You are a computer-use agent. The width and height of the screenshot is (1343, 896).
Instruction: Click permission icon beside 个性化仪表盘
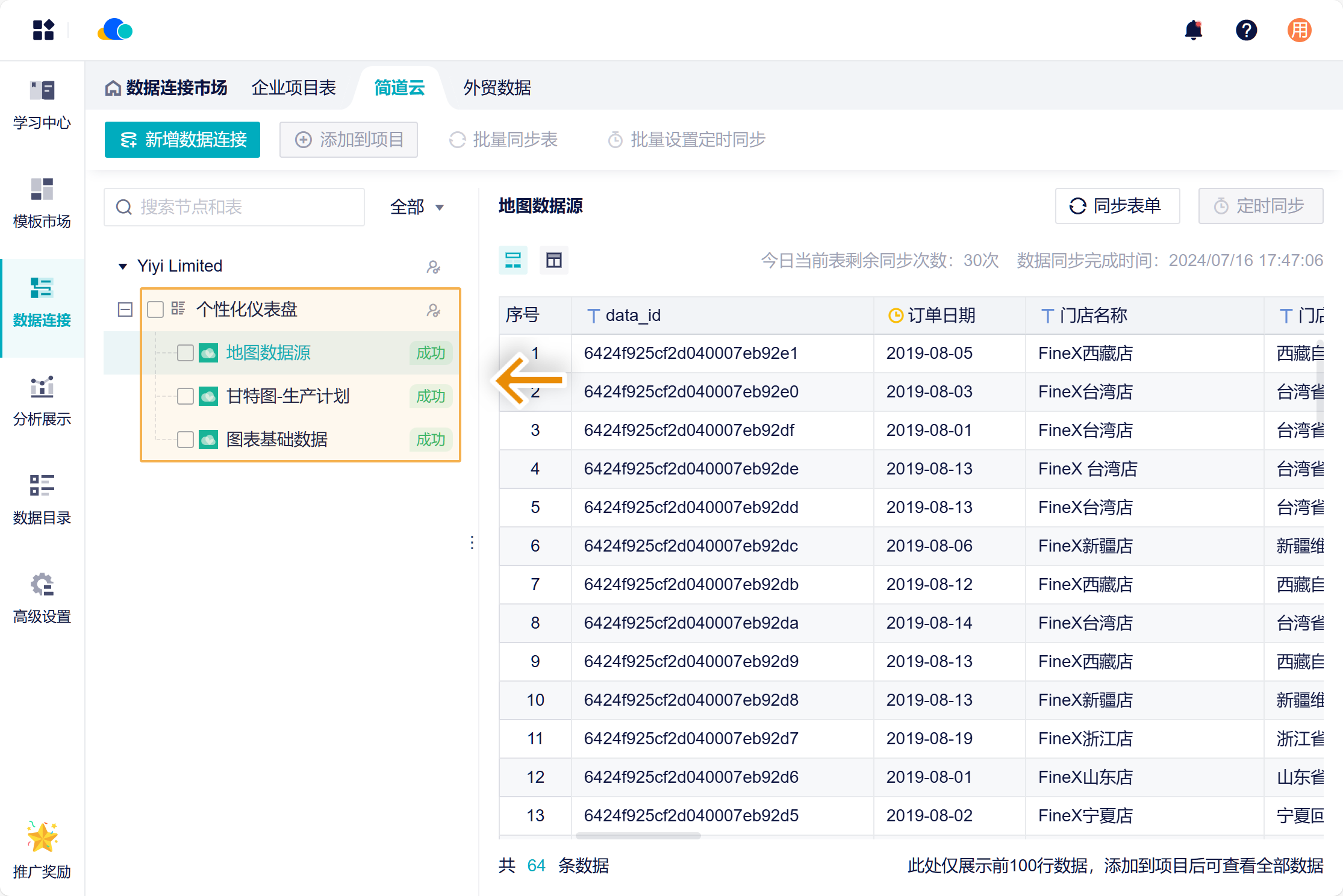click(x=433, y=310)
